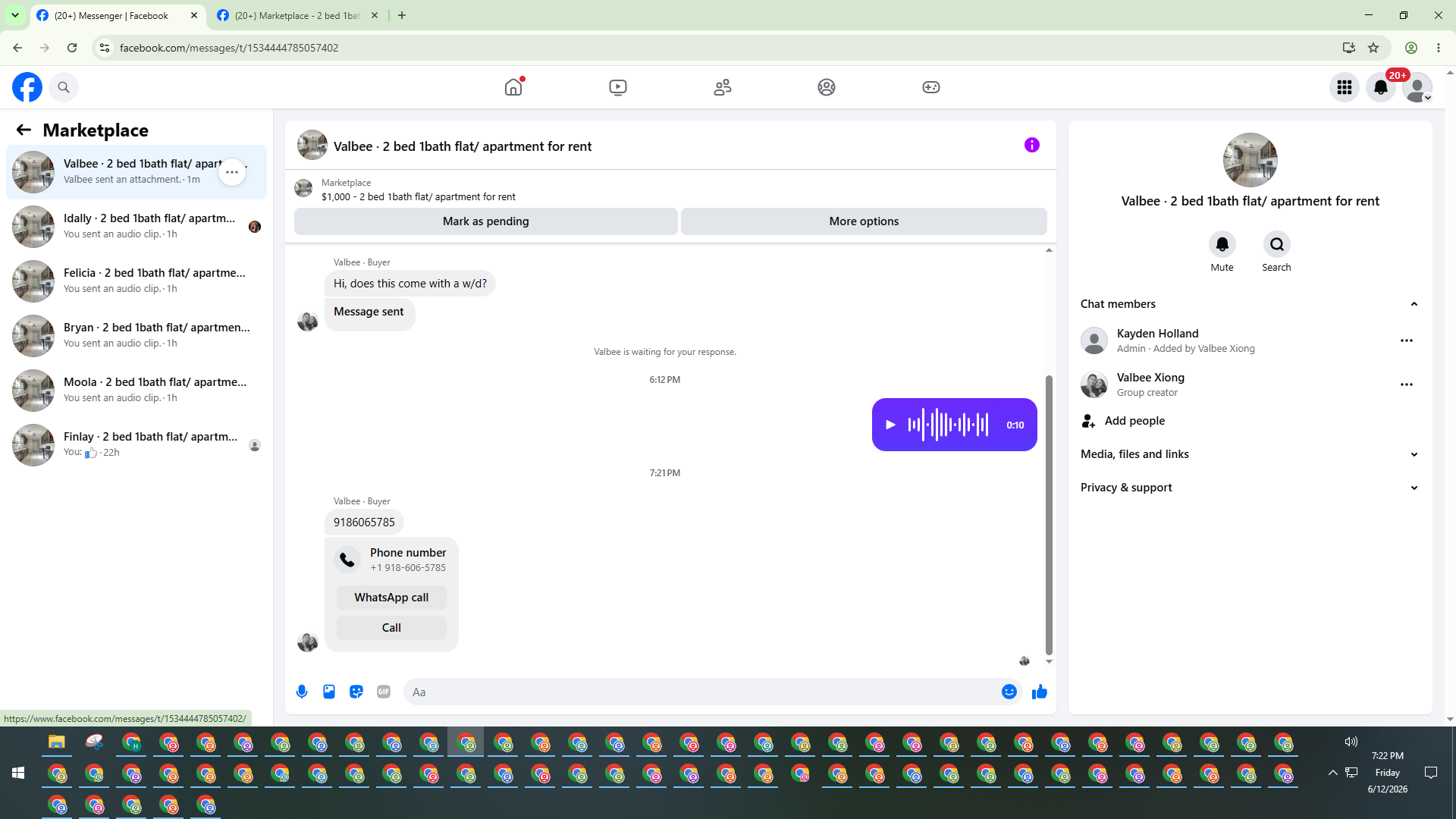View site information icon in address bar

105,48
